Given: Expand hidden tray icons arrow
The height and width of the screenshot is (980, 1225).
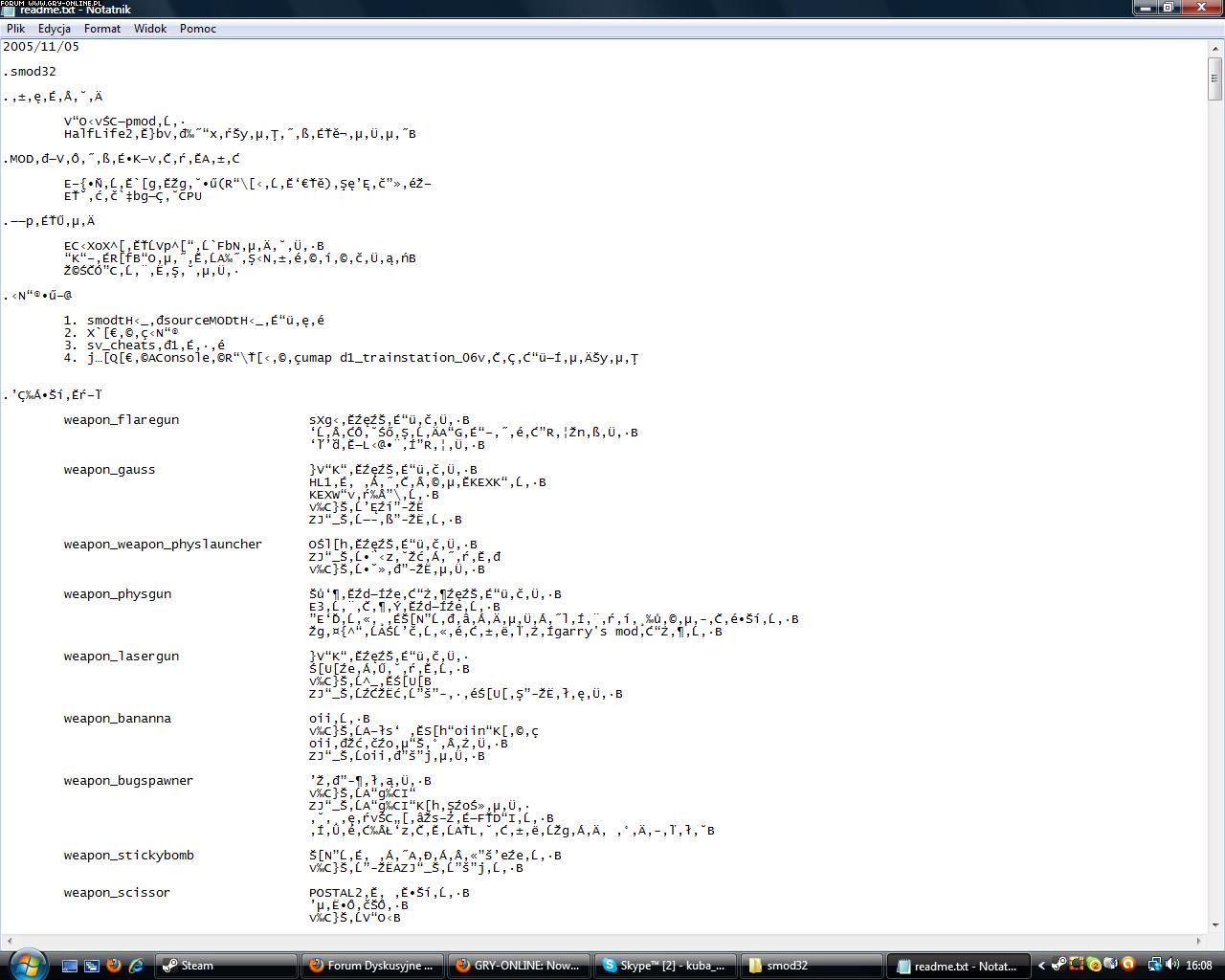Looking at the screenshot, I should (1041, 966).
